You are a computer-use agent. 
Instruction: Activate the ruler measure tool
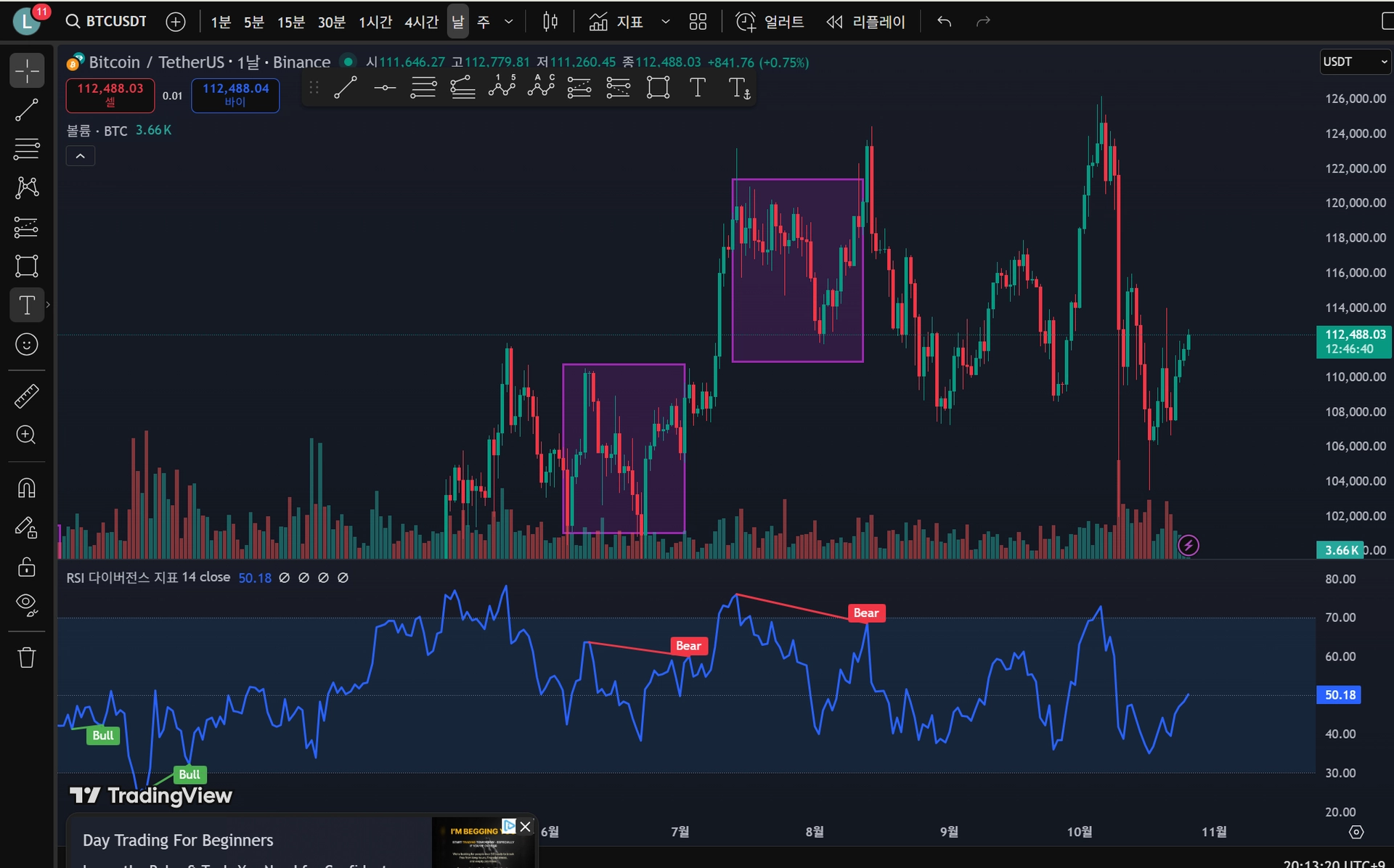coord(27,396)
